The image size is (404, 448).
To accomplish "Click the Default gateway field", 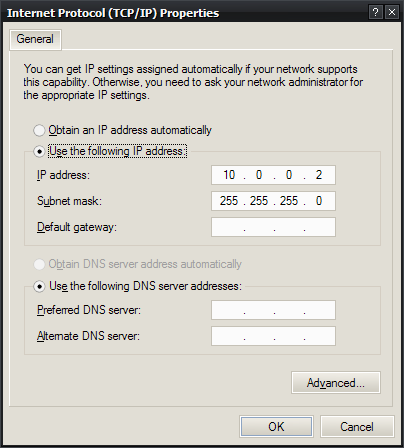I will pos(273,227).
